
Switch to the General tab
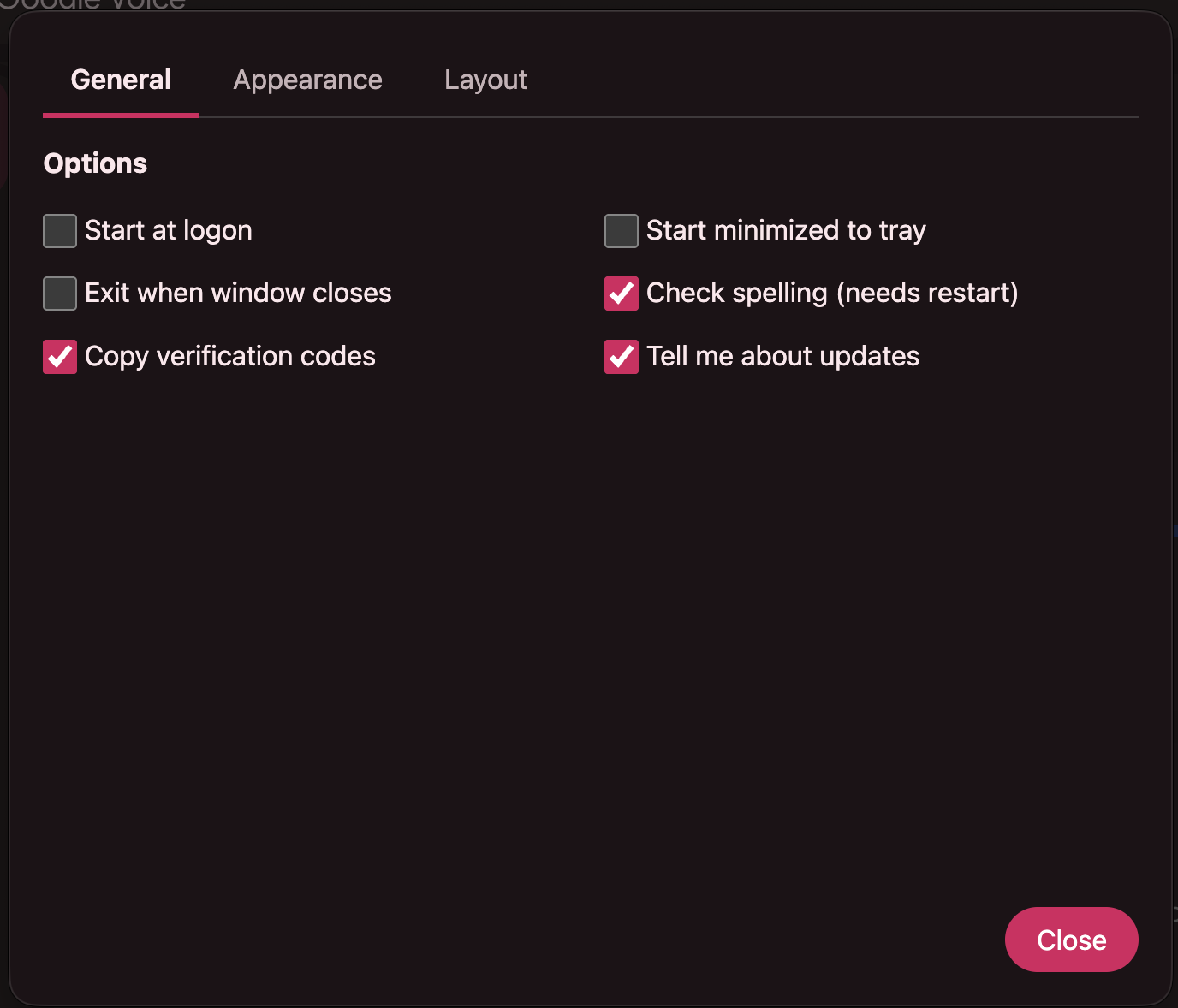tap(121, 80)
